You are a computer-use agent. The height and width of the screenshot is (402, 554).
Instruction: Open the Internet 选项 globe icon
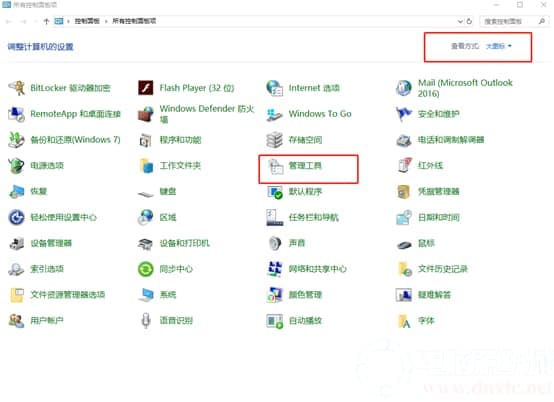275,88
